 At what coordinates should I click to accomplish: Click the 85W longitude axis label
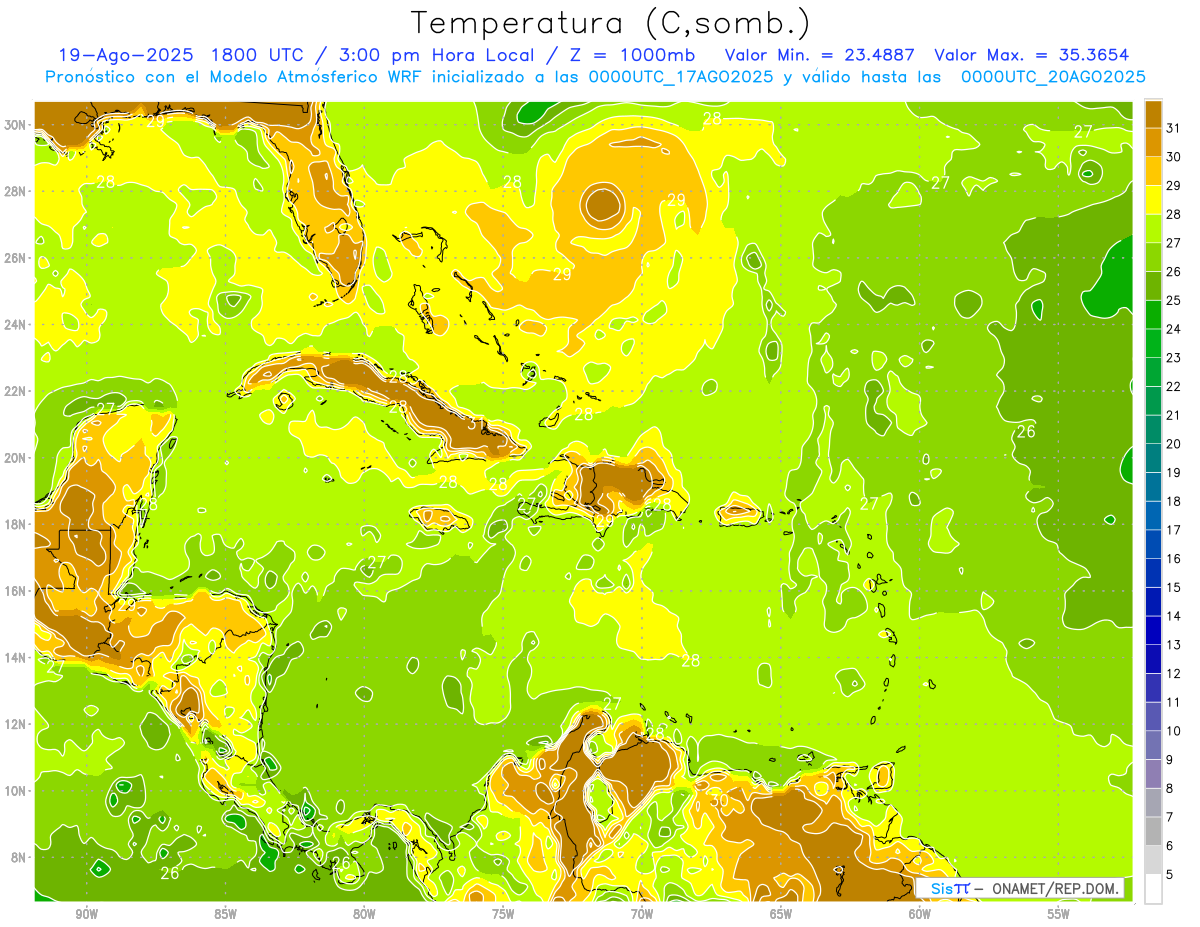(x=225, y=914)
